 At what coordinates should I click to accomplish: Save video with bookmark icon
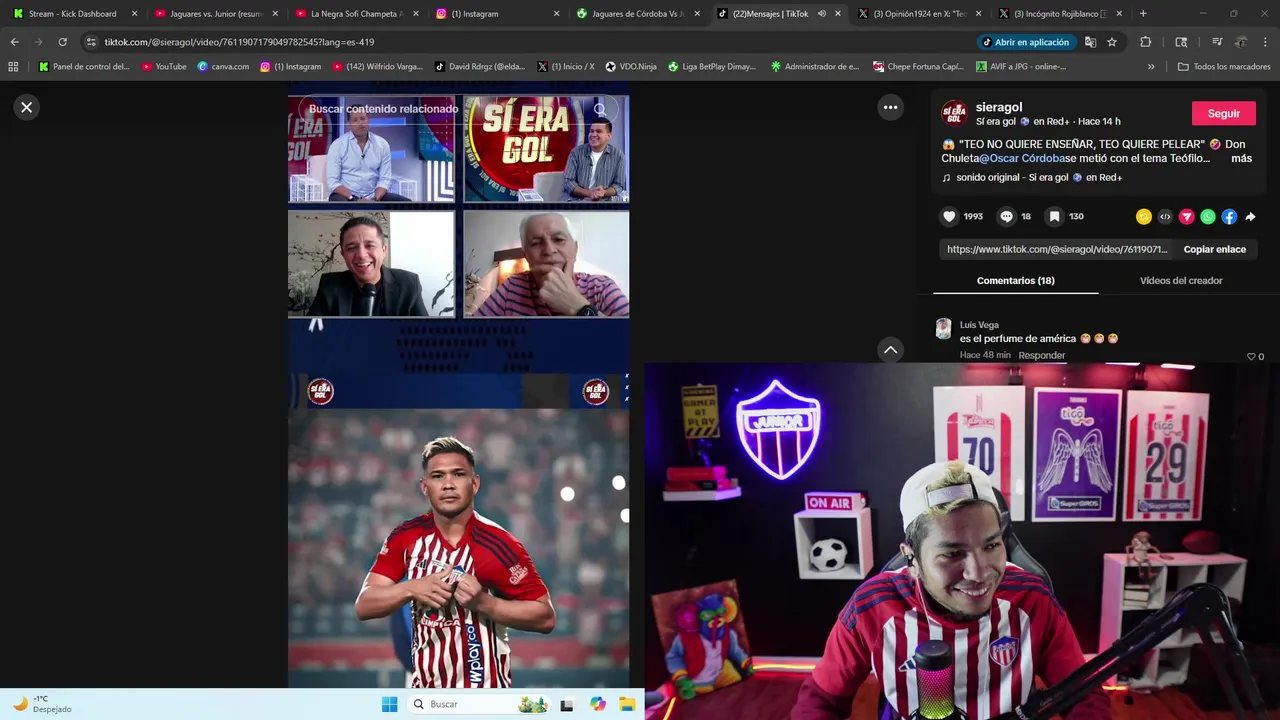1054,216
